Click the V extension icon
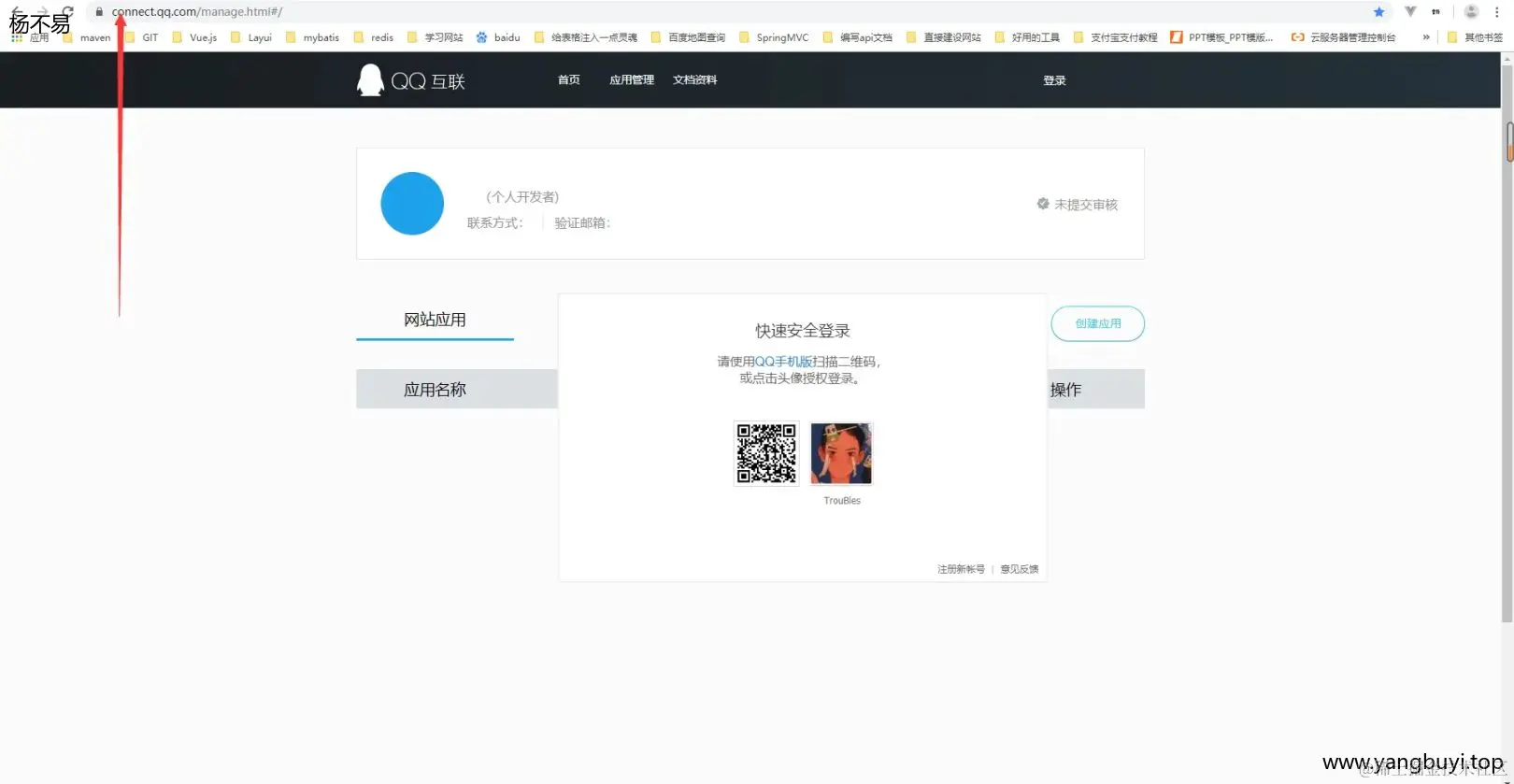This screenshot has width=1514, height=784. tap(1410, 12)
